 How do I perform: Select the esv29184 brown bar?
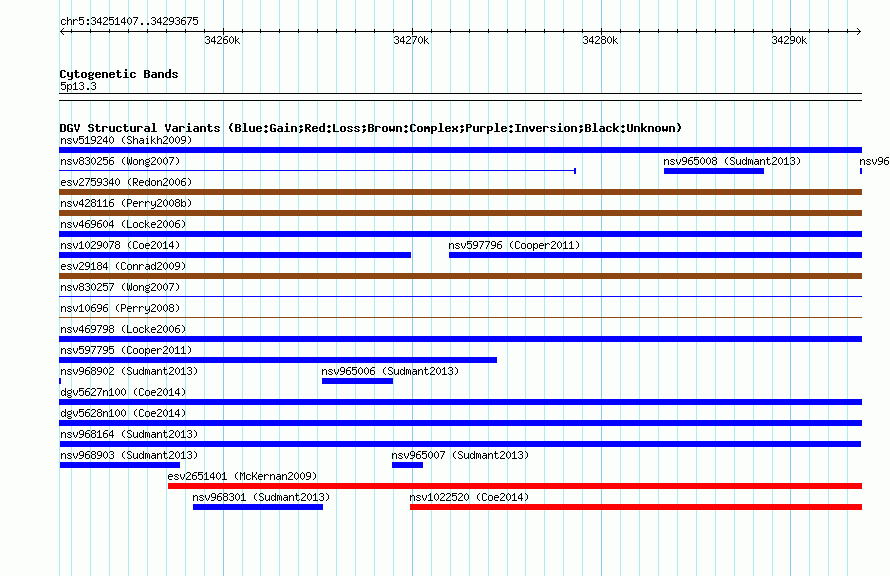coord(460,276)
